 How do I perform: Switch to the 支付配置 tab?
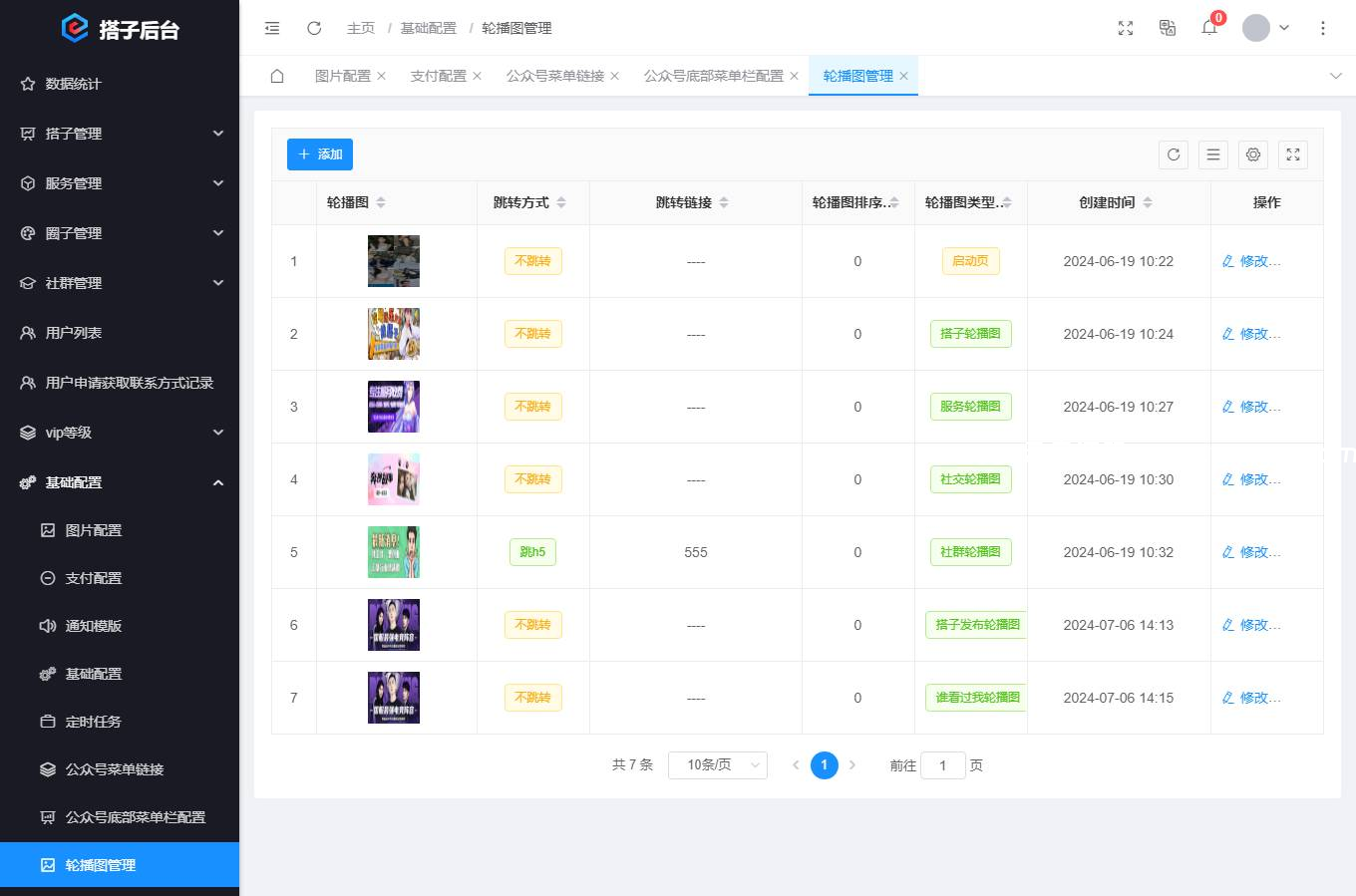[x=439, y=75]
